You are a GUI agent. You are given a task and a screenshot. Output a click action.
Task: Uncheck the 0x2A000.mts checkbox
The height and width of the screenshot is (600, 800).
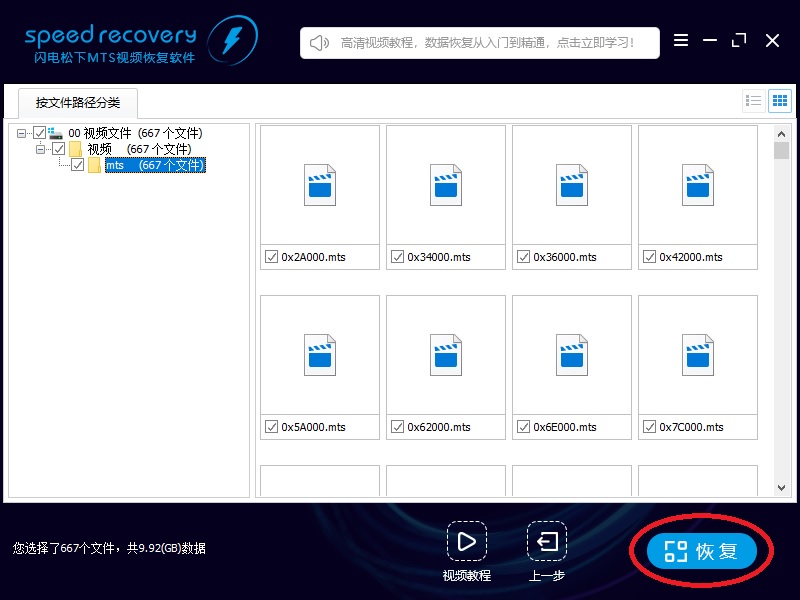(x=271, y=257)
